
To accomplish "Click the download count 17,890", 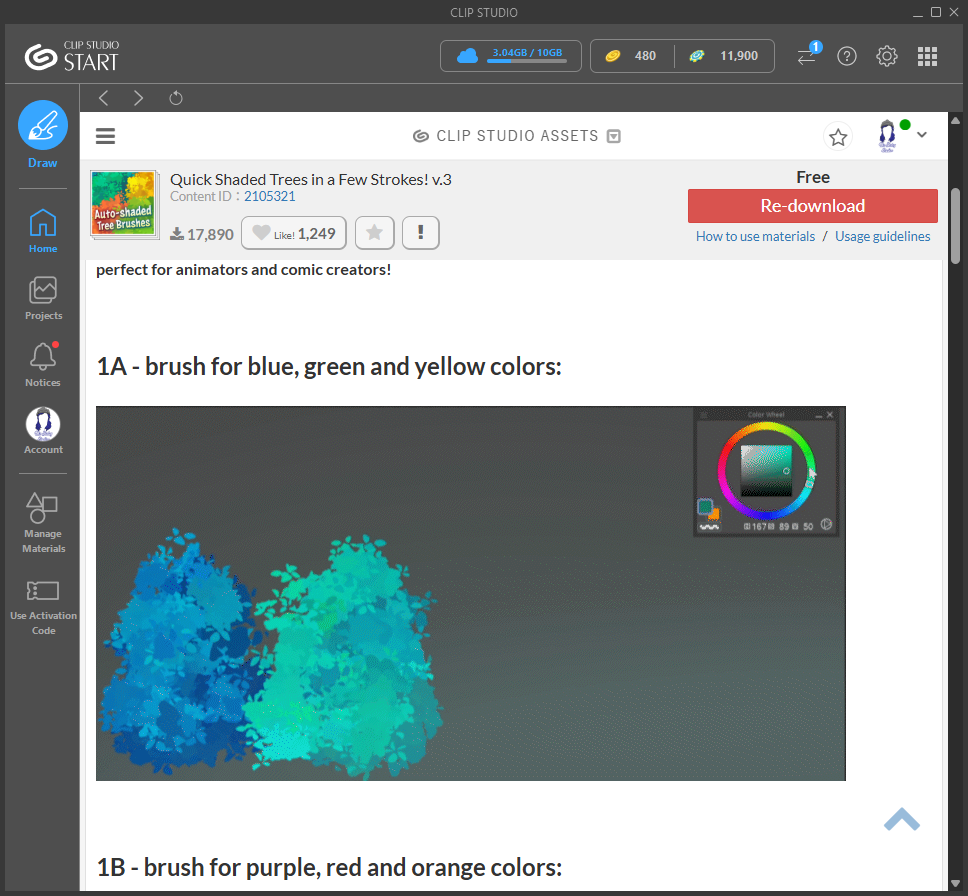I will 202,235.
